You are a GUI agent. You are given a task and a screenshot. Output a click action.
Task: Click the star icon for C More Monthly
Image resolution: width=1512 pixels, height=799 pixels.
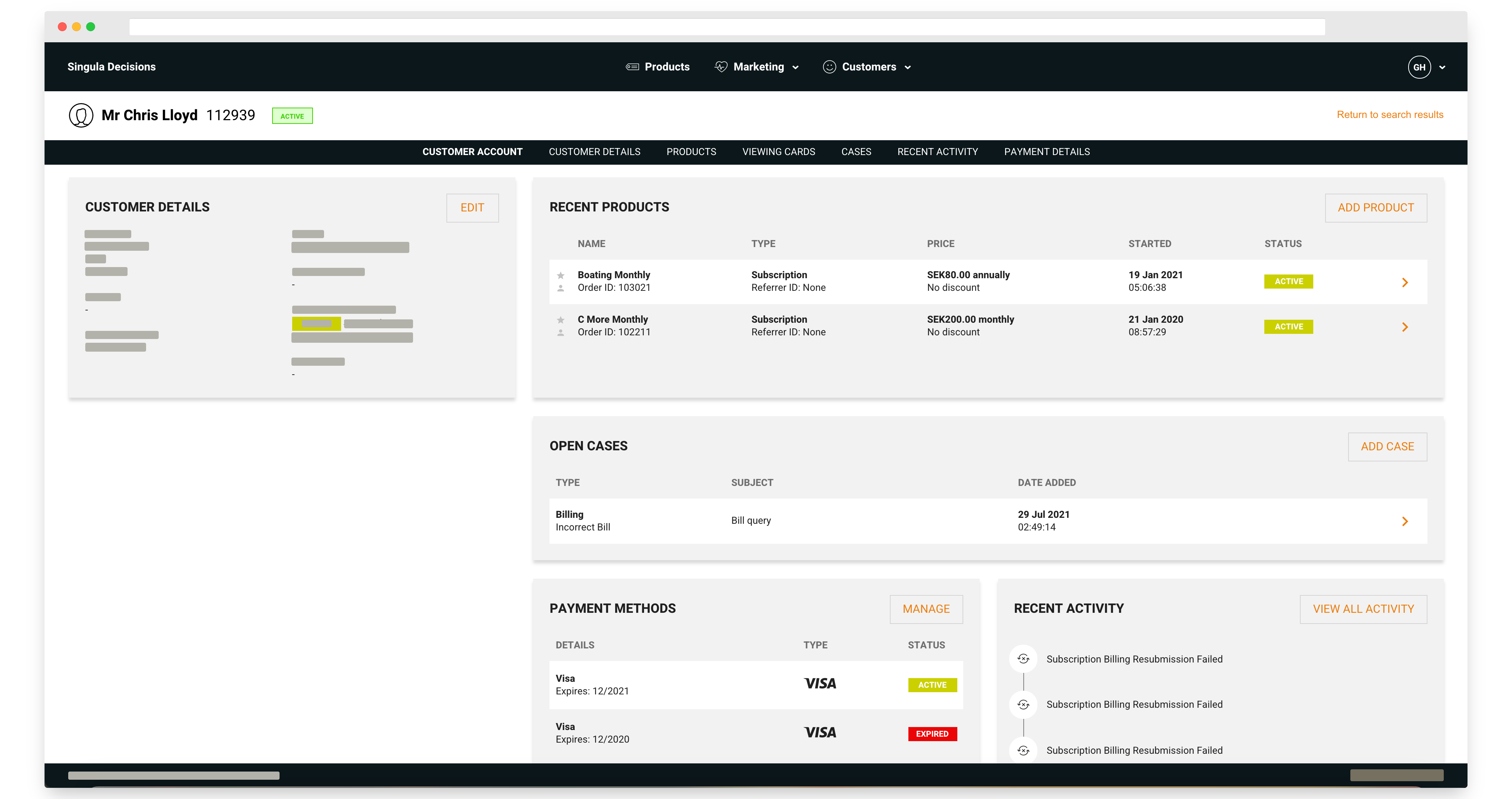561,319
